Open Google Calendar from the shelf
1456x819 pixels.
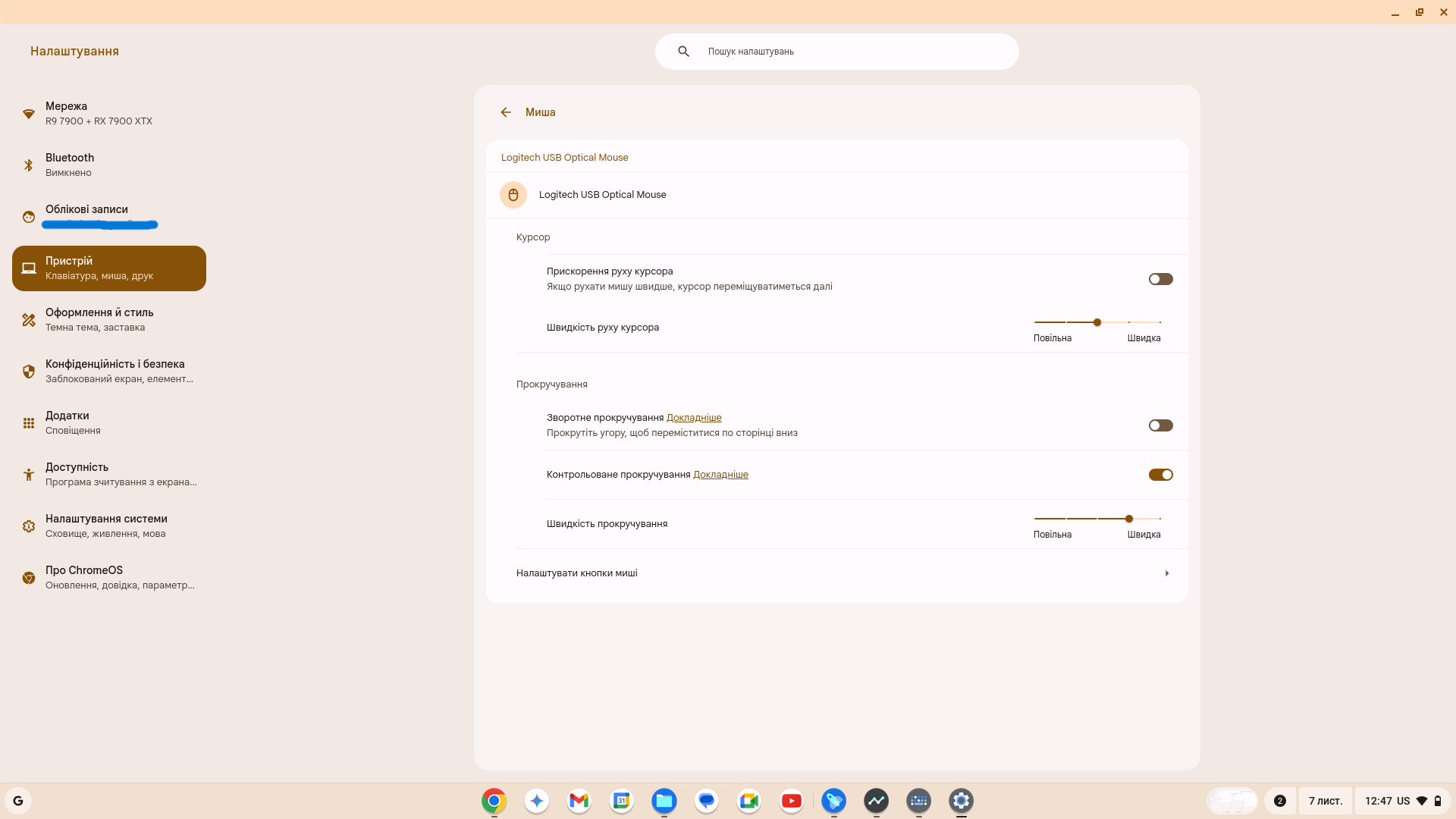click(621, 800)
